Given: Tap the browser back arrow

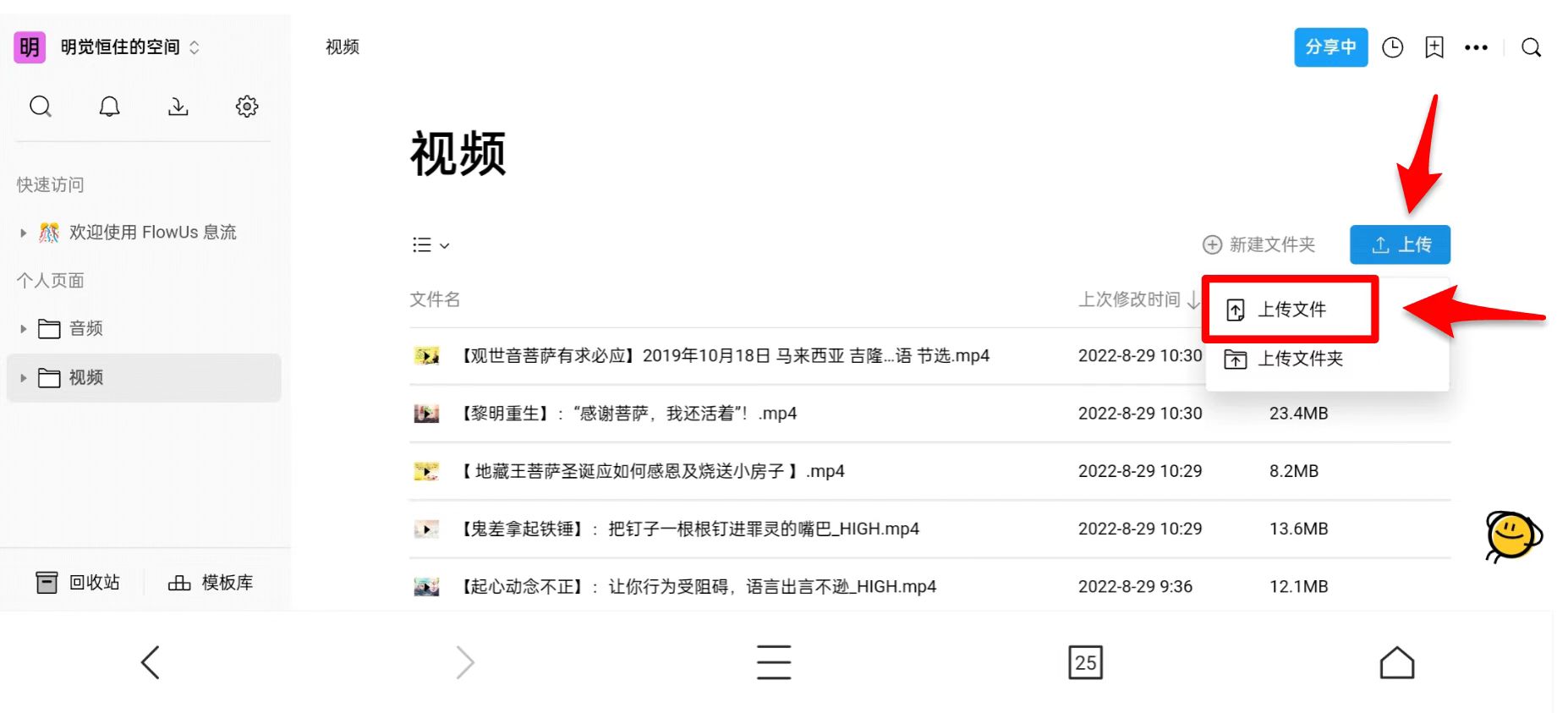Looking at the screenshot, I should (151, 662).
